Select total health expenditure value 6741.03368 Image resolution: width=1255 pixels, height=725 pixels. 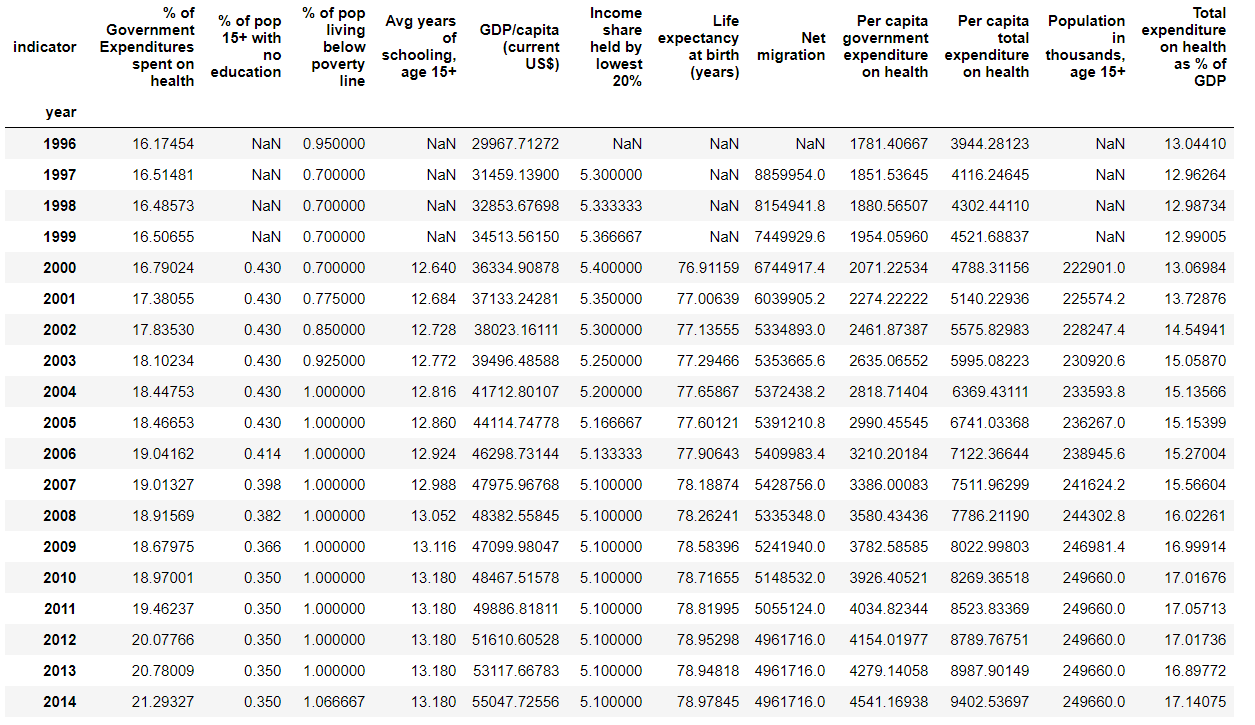click(989, 423)
